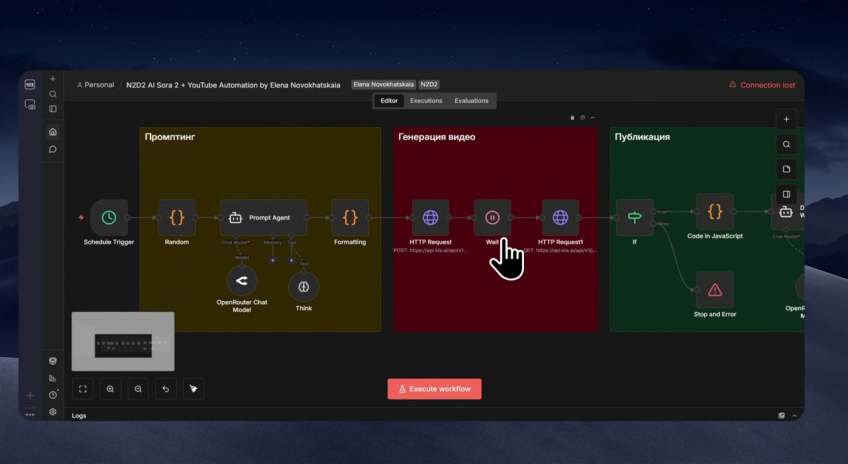Toggle sidebar layout panel icon

(52, 109)
